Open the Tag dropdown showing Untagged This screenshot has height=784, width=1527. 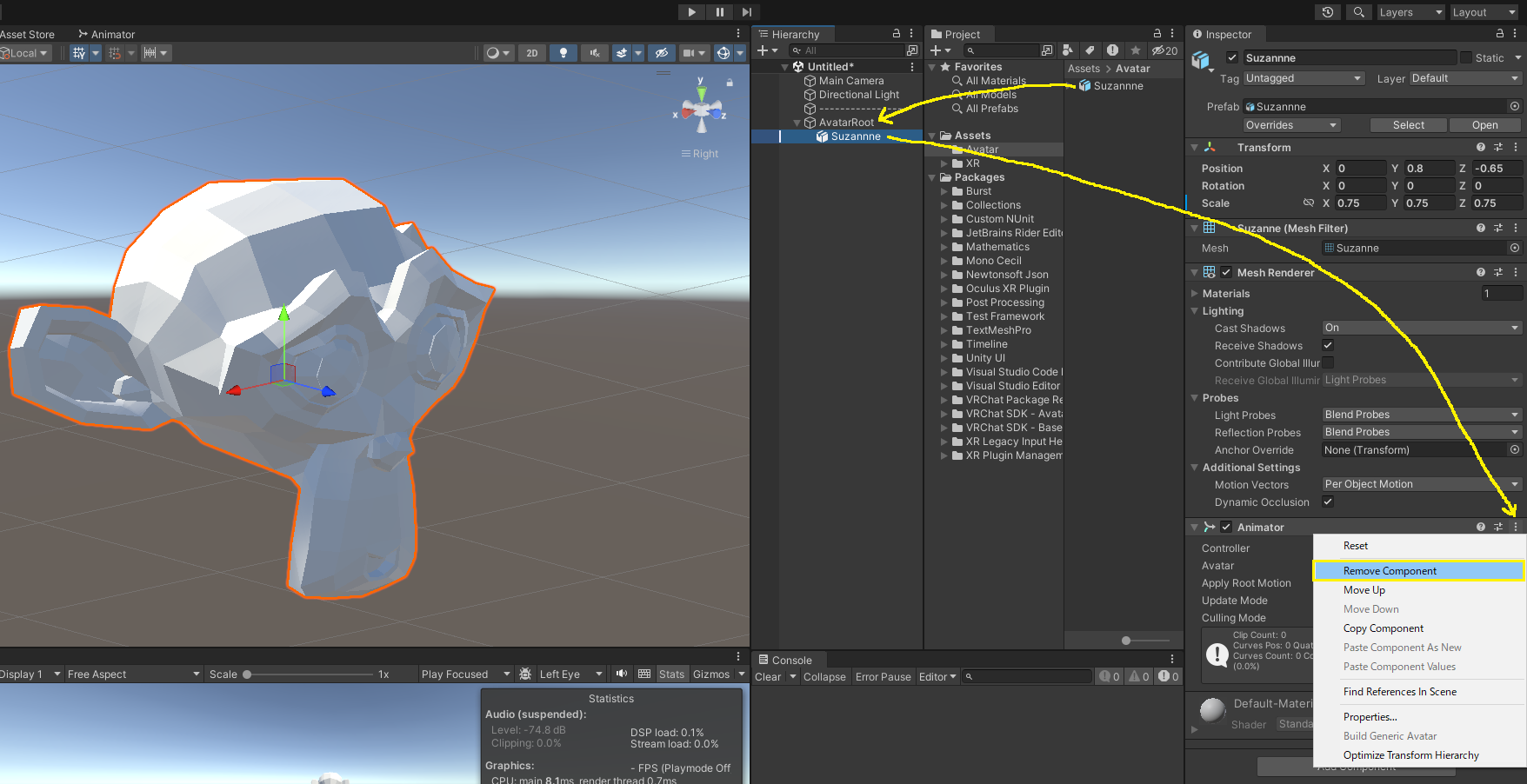click(x=1304, y=78)
